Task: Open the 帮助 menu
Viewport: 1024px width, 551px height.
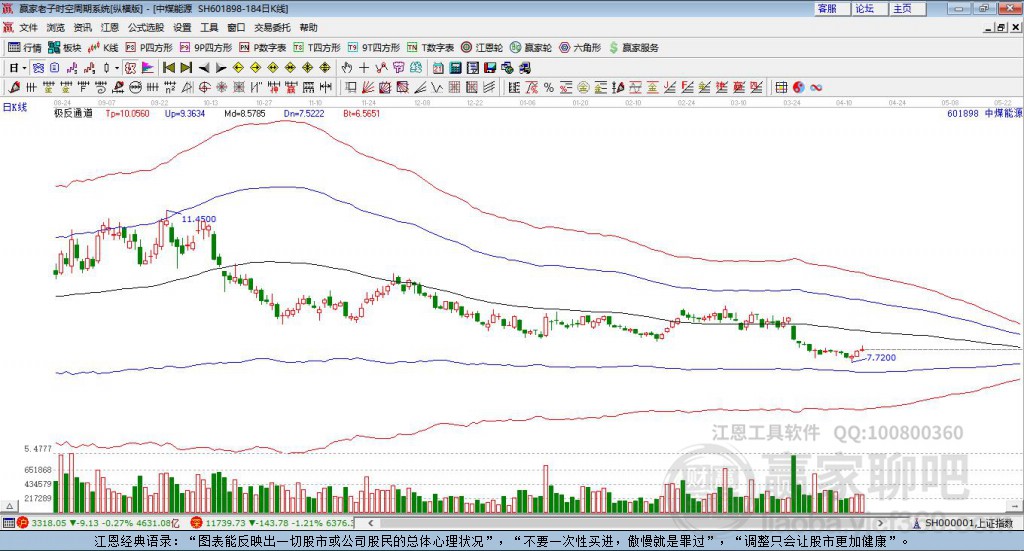Action: (x=308, y=27)
